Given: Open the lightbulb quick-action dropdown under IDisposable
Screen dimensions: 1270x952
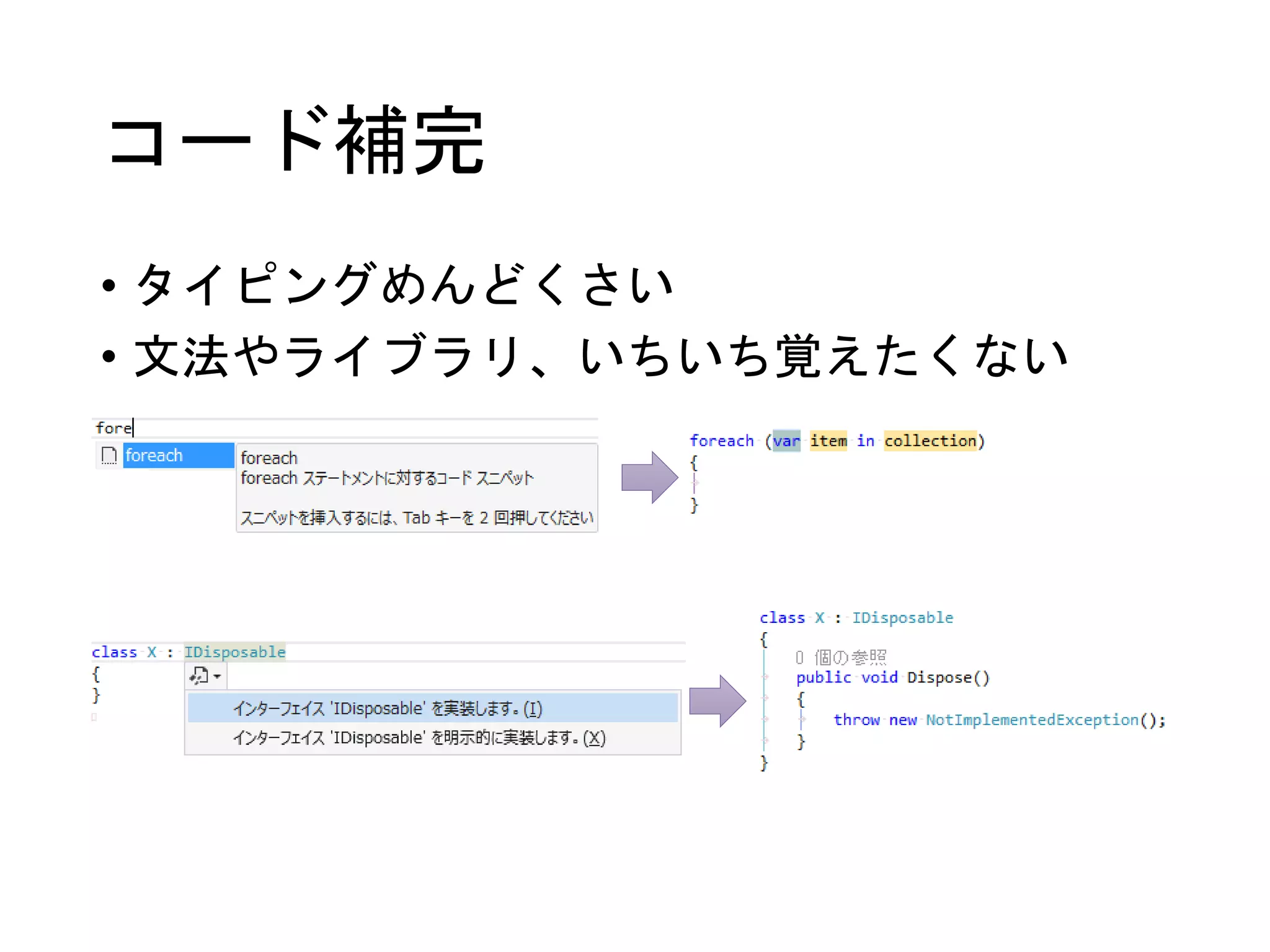Looking at the screenshot, I should (x=205, y=676).
